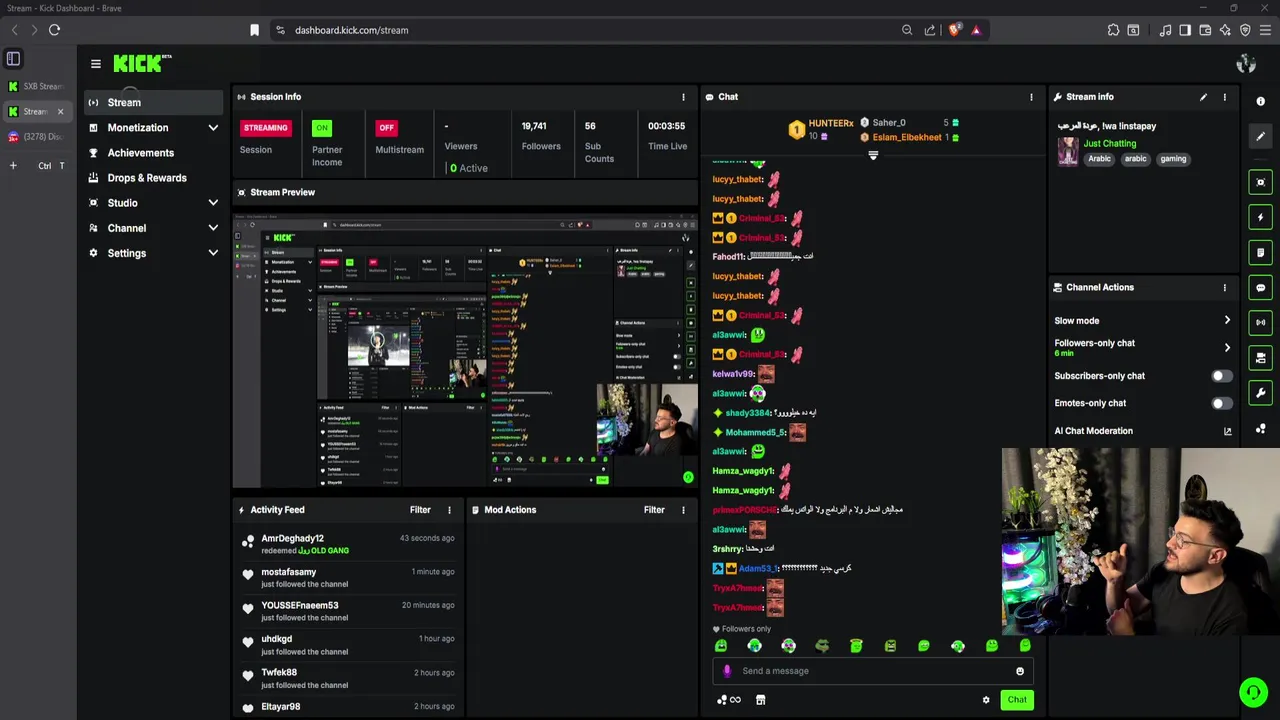Click the purple microphone icon in message box
1280x720 pixels.
coord(727,671)
